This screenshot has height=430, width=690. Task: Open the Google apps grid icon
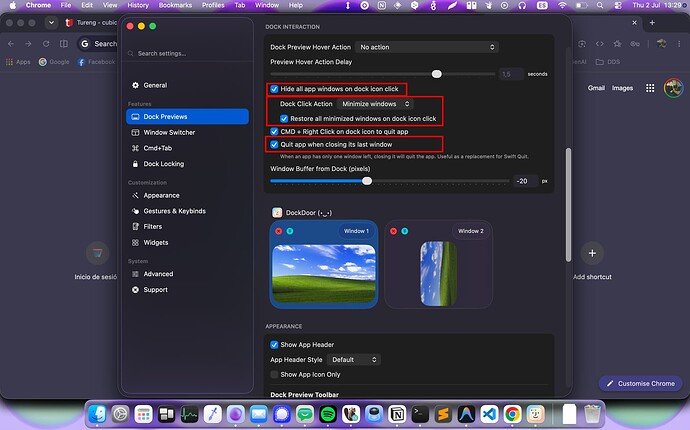click(x=650, y=88)
